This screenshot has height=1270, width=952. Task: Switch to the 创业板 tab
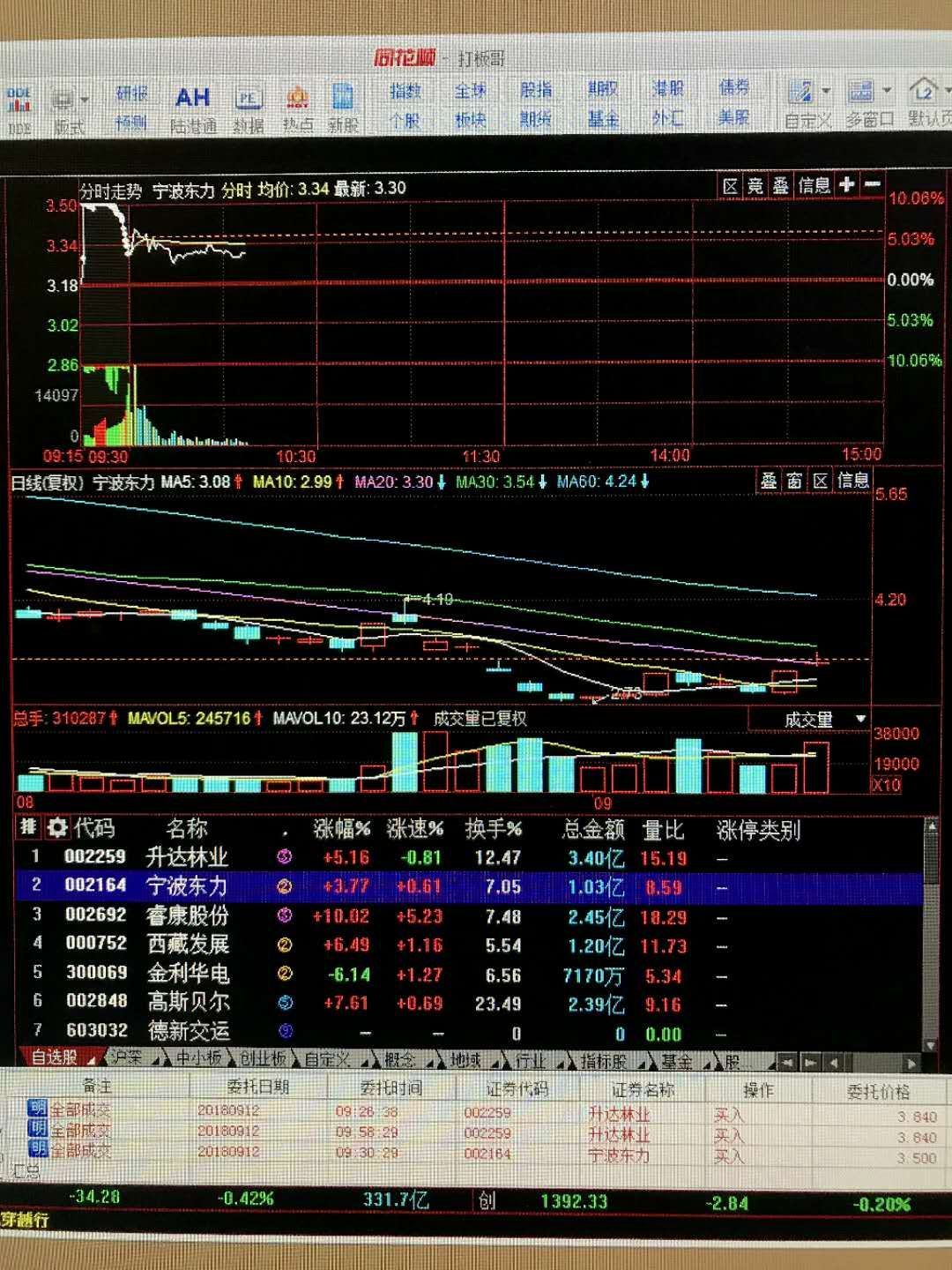coord(263,1059)
